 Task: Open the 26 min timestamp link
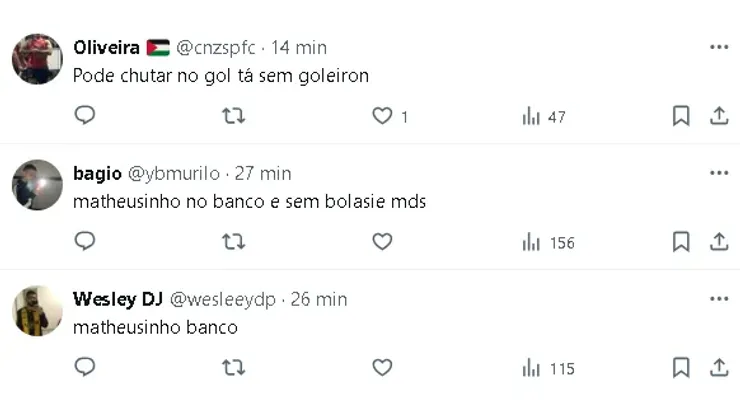(319, 299)
